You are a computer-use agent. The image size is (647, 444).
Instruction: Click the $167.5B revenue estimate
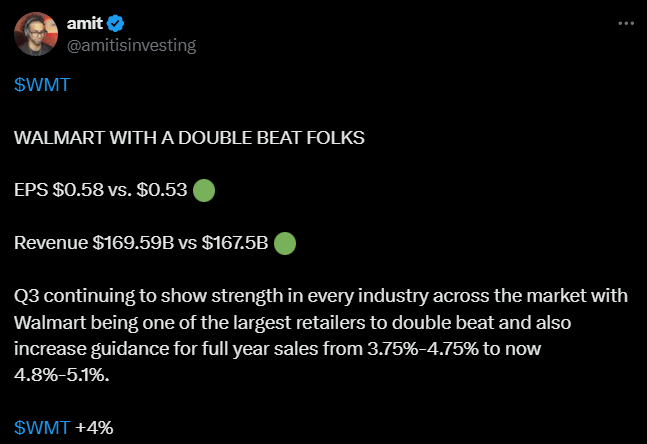point(235,243)
